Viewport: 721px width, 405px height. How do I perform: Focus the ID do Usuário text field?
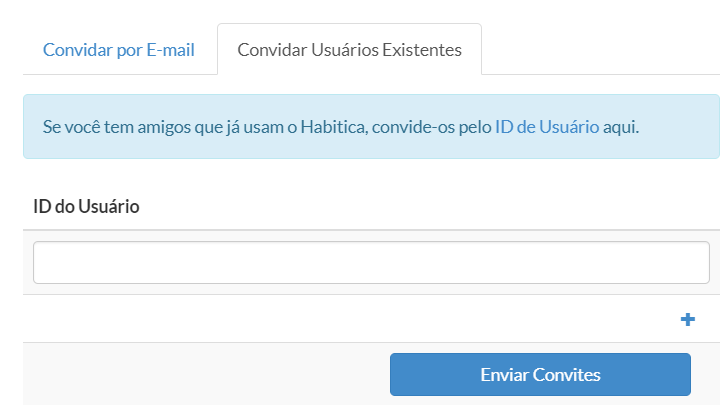[371, 262]
